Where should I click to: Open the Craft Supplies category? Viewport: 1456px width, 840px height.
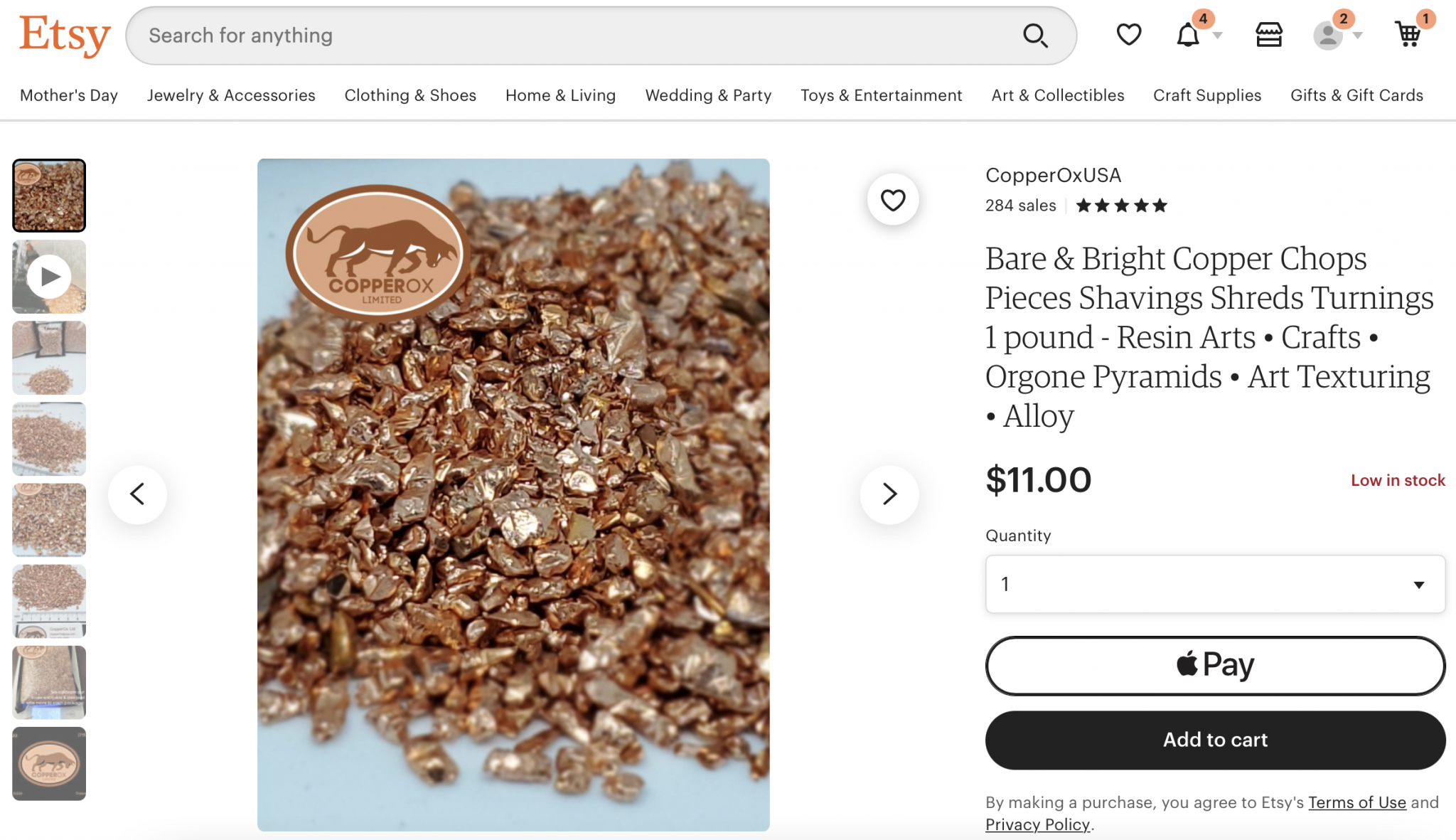(x=1207, y=95)
